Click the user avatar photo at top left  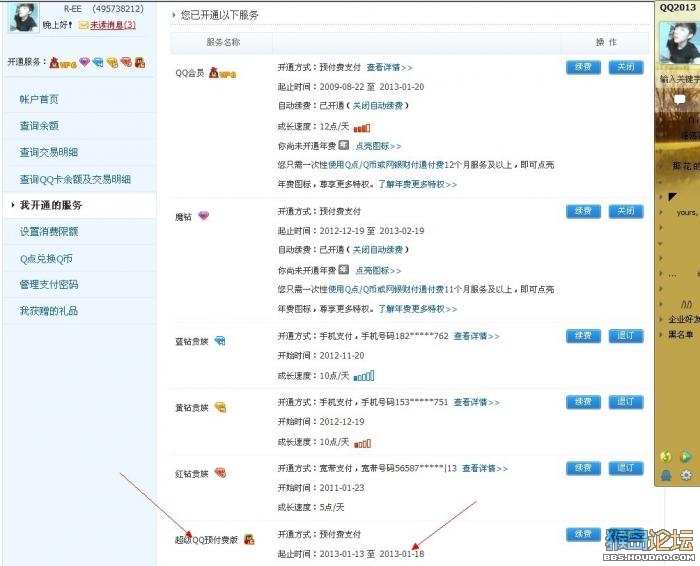pos(23,17)
